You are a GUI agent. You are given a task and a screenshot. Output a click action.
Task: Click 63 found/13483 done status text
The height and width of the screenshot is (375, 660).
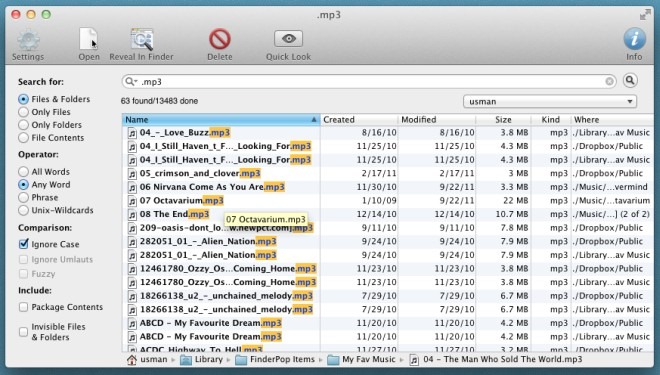[159, 101]
